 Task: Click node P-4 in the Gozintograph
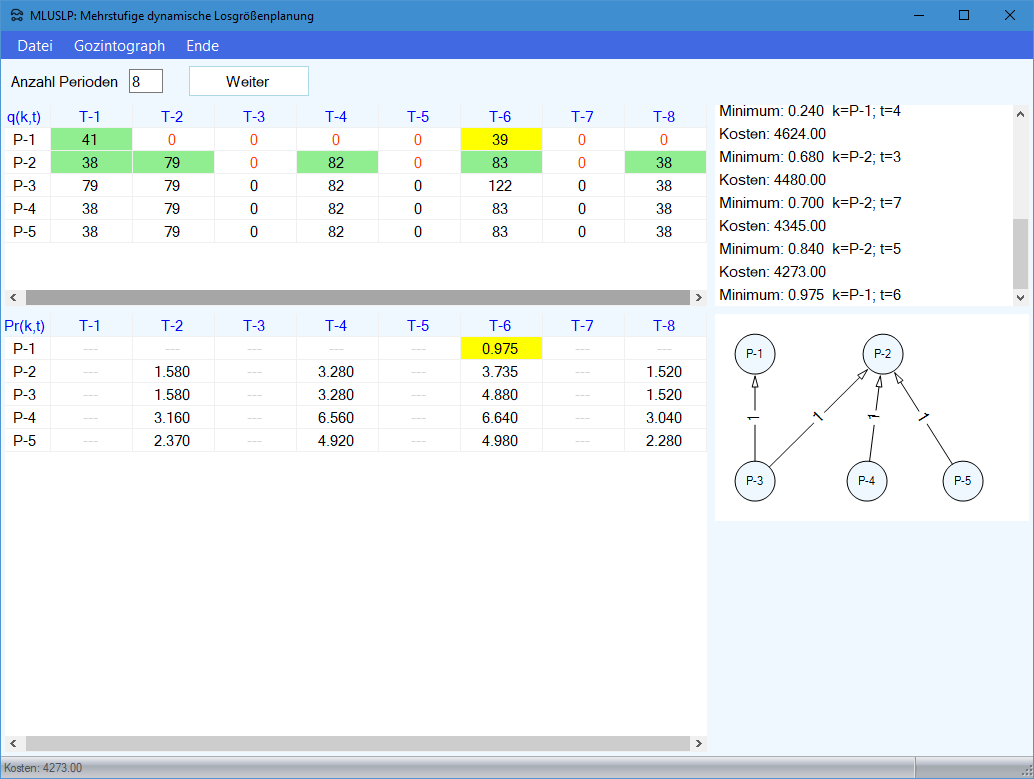pyautogui.click(x=867, y=481)
